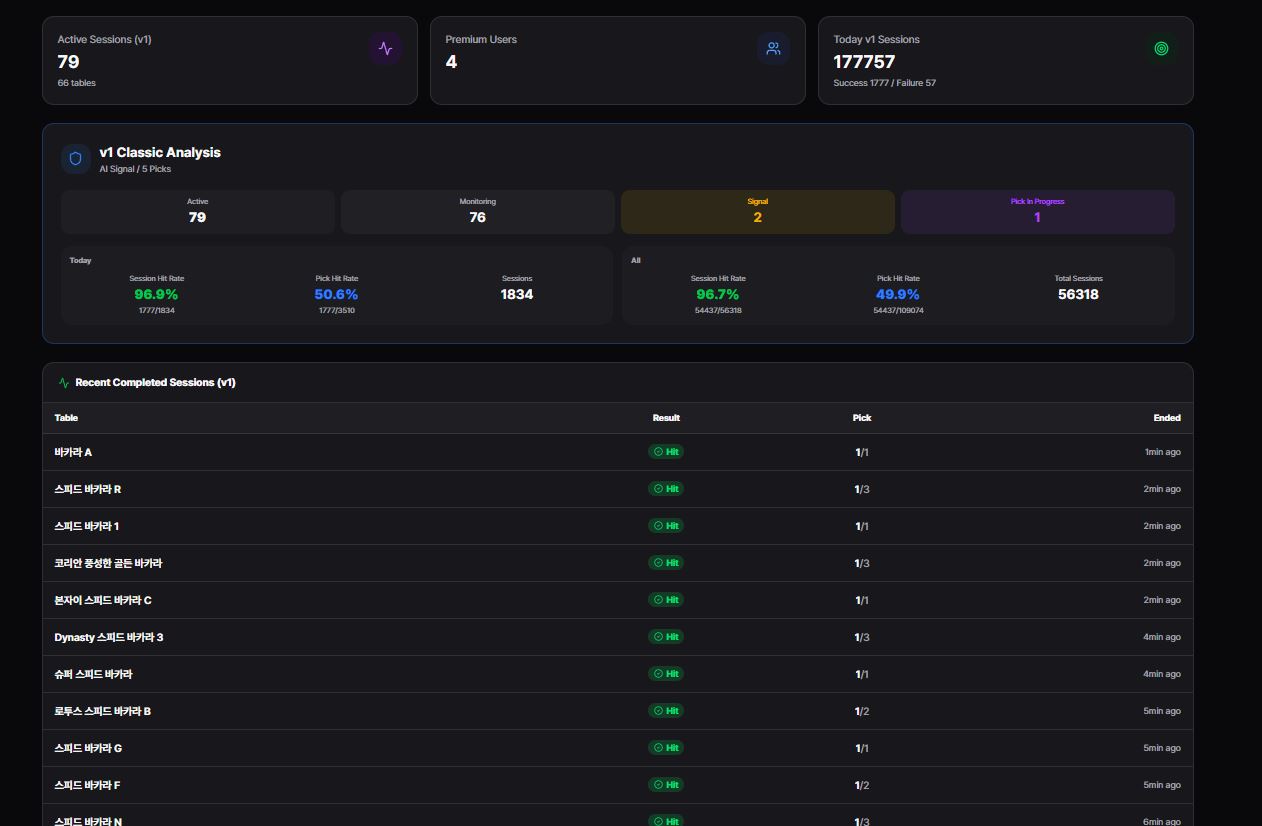Open the 본자이 스피드 바카라 C row
Screen dimensions: 1262x826
point(618,600)
